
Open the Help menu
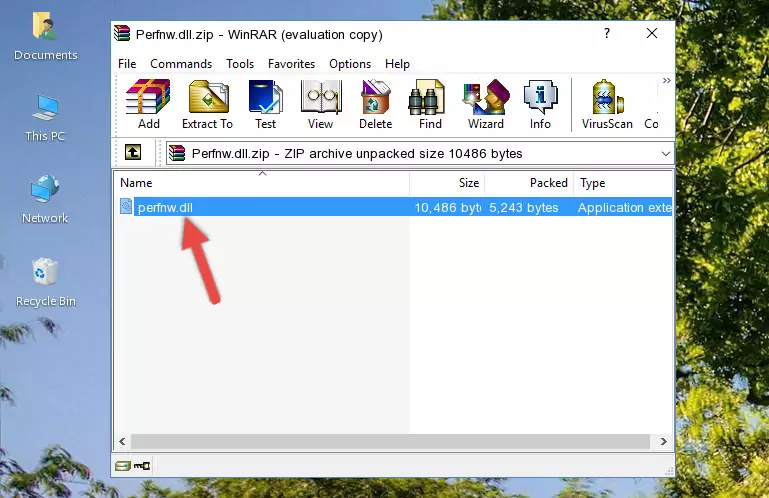[x=397, y=64]
